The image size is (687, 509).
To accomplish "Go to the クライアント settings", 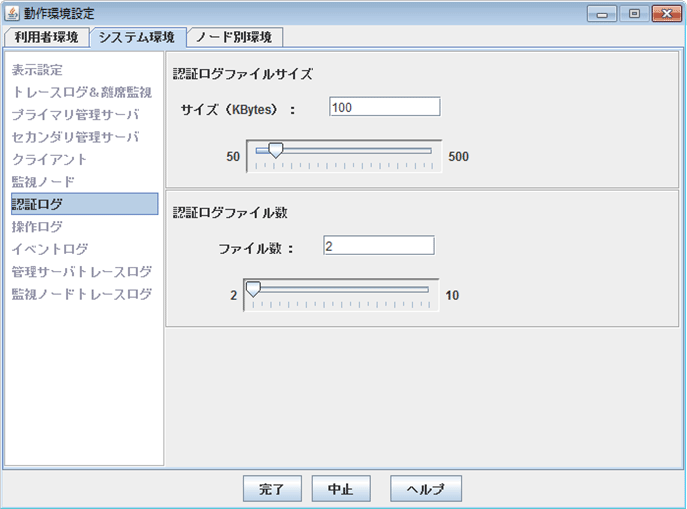I will pos(49,159).
